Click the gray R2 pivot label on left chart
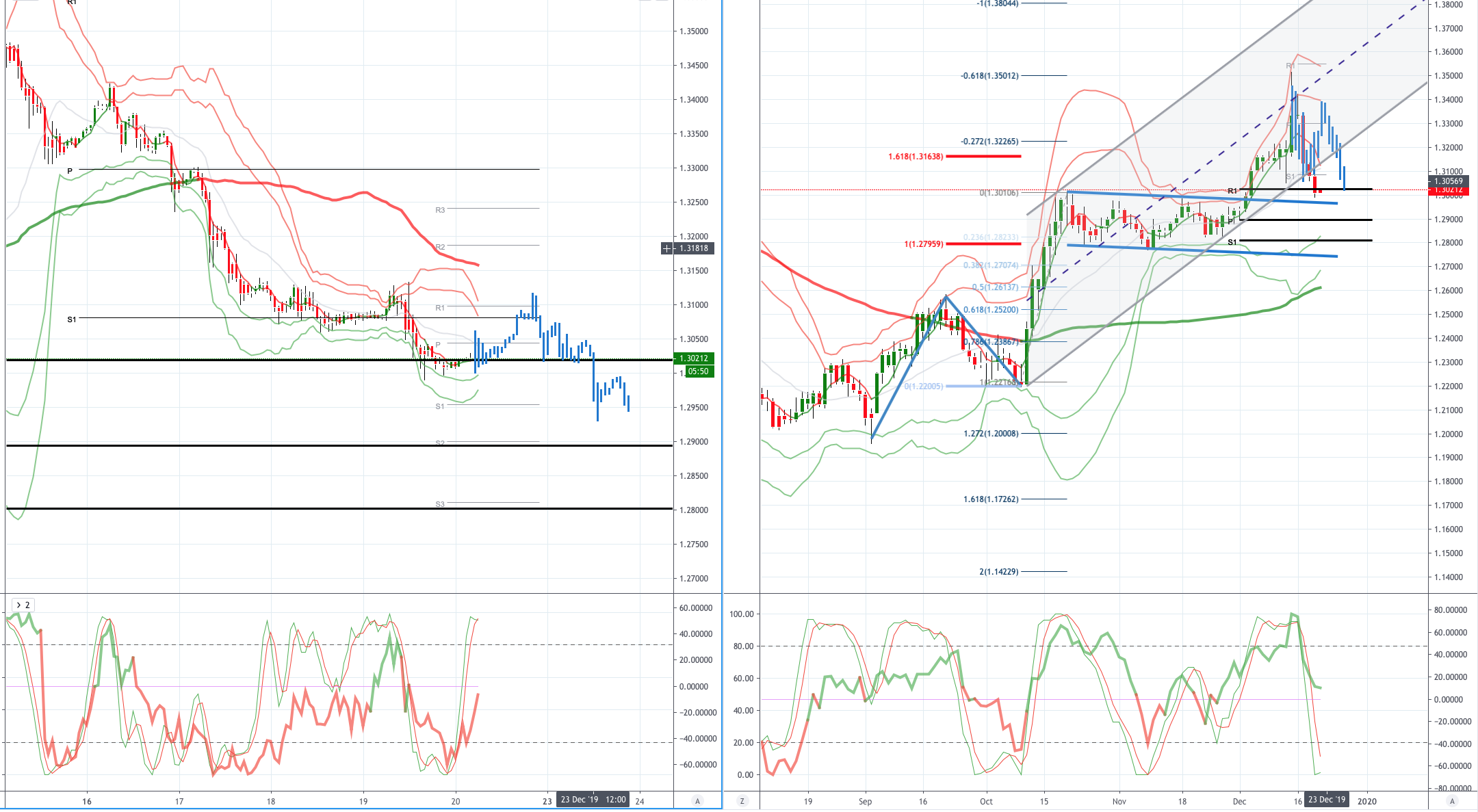The image size is (1478, 812). click(440, 247)
